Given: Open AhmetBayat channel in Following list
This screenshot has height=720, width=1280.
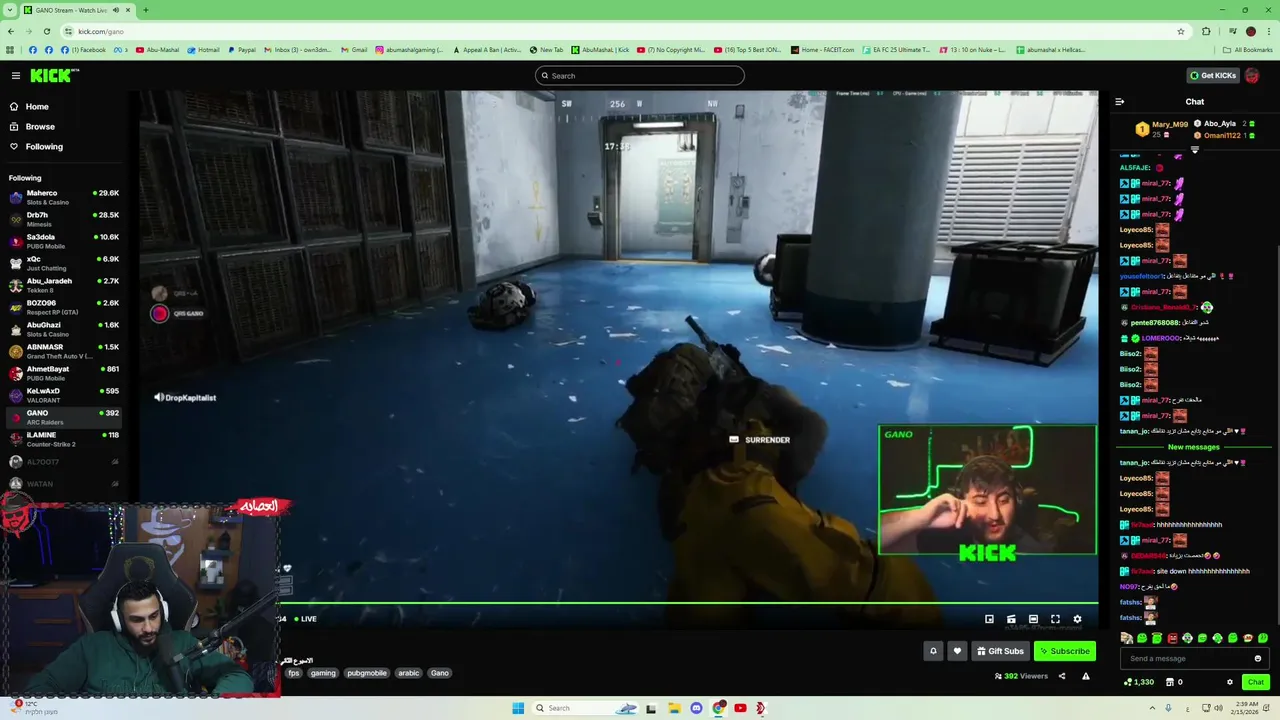Looking at the screenshot, I should point(62,373).
